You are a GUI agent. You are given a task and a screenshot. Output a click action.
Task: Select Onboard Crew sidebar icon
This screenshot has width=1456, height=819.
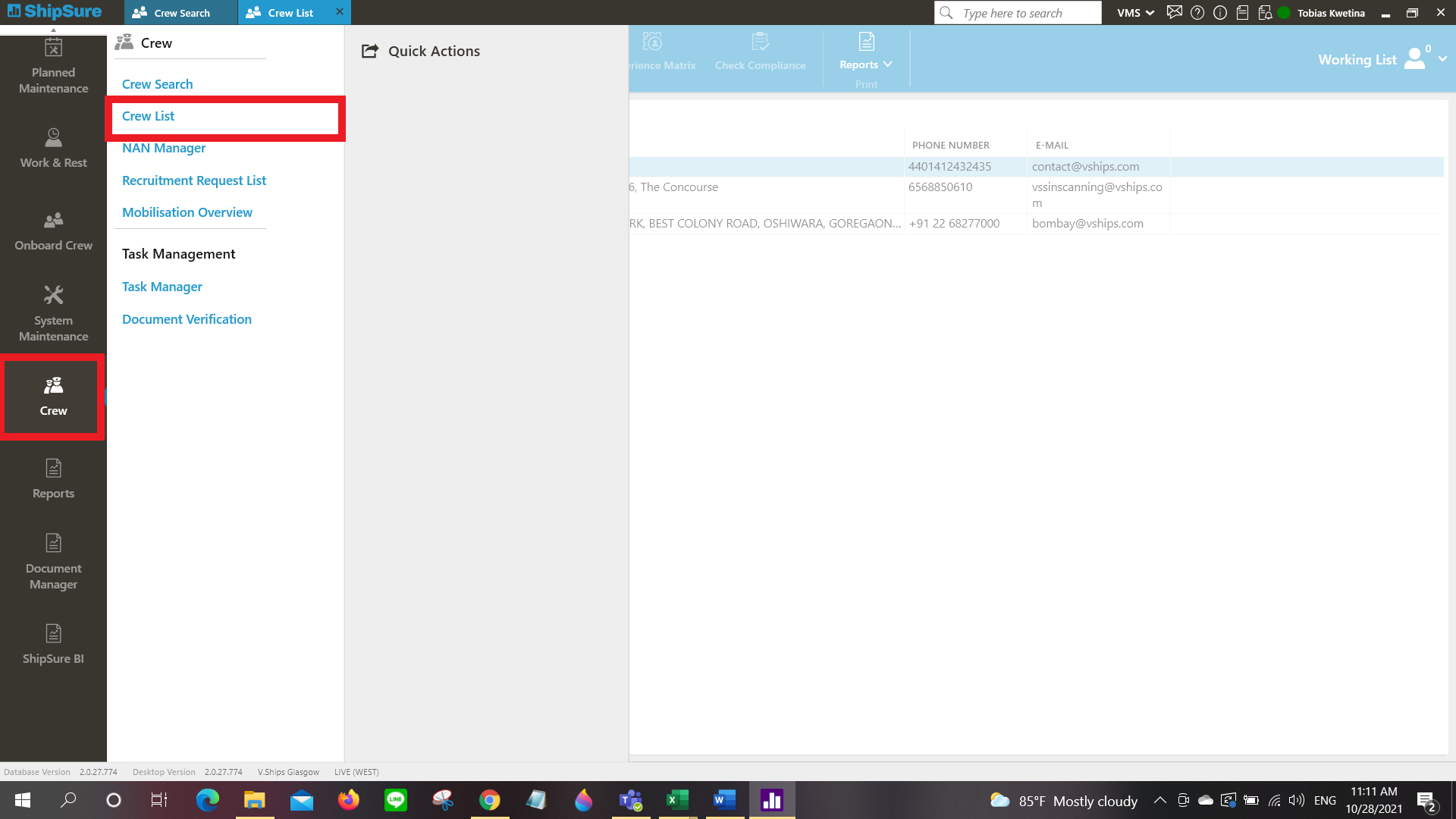(x=53, y=231)
